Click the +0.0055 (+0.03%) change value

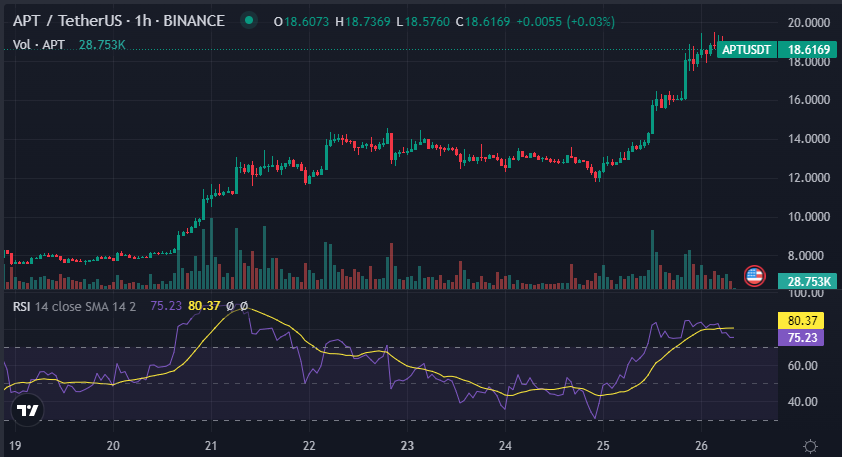click(566, 22)
